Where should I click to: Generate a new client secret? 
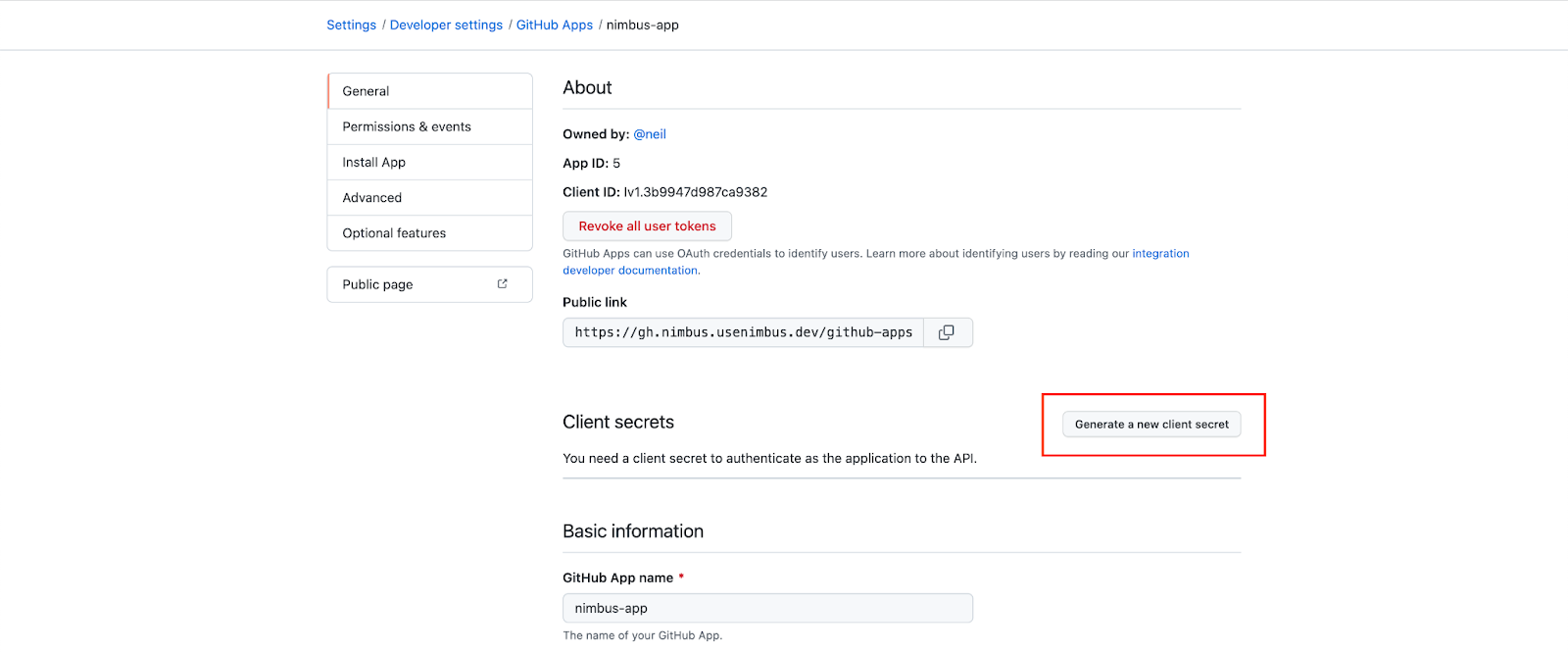click(1151, 425)
